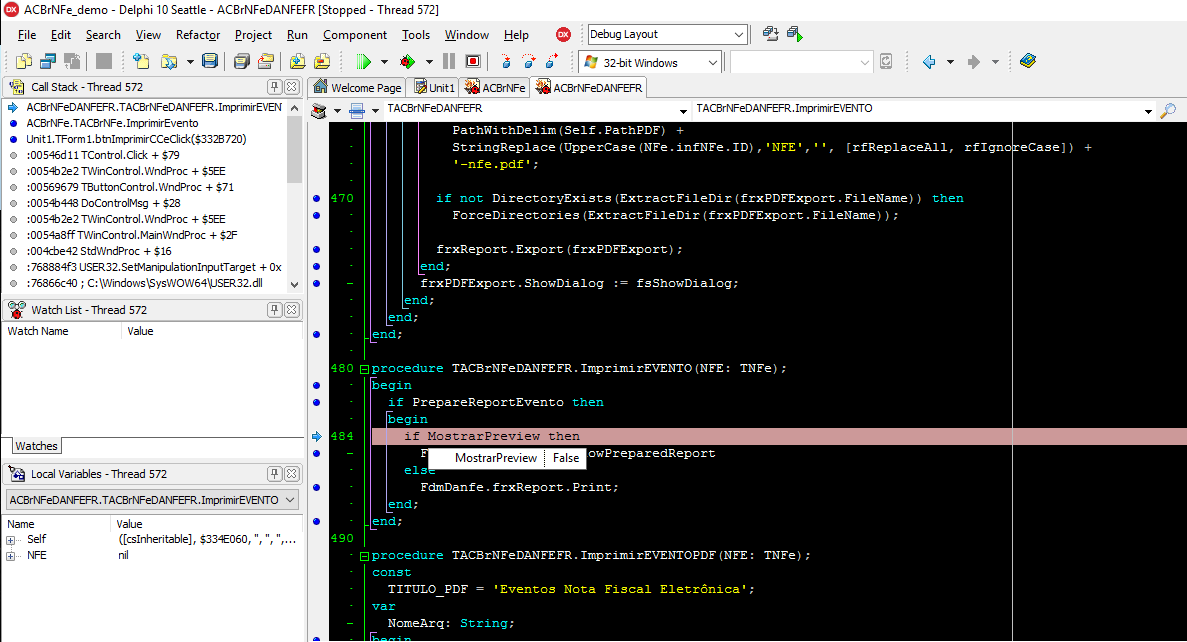Open the Refactor menu
Screen dimensions: 1187x642
pyautogui.click(x=198, y=35)
